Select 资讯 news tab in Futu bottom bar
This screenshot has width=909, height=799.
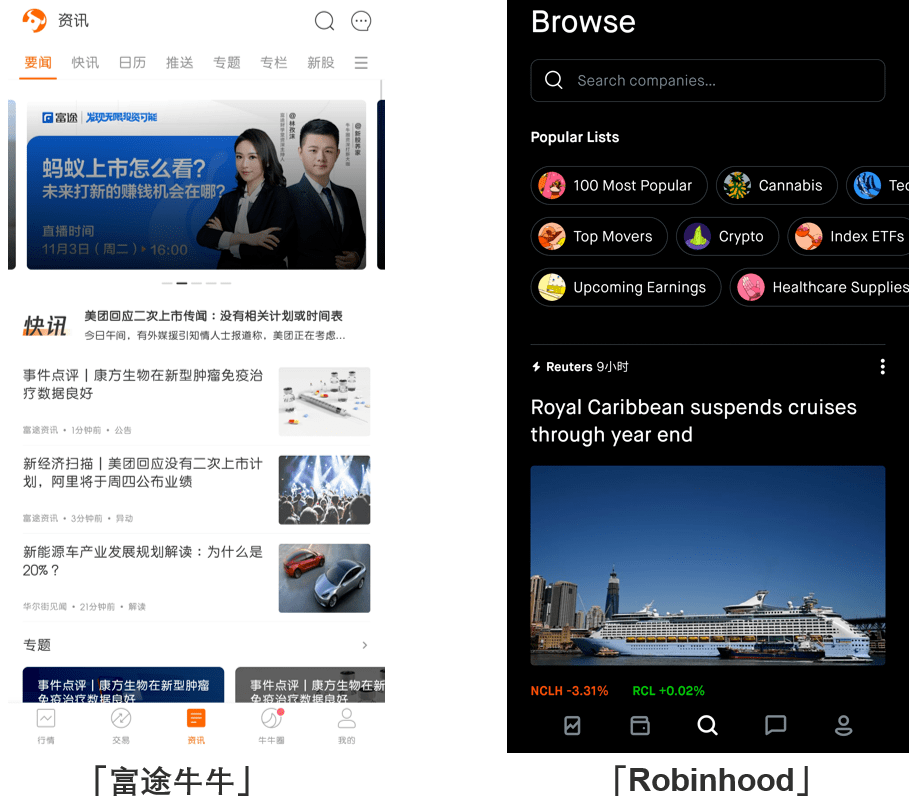(196, 726)
